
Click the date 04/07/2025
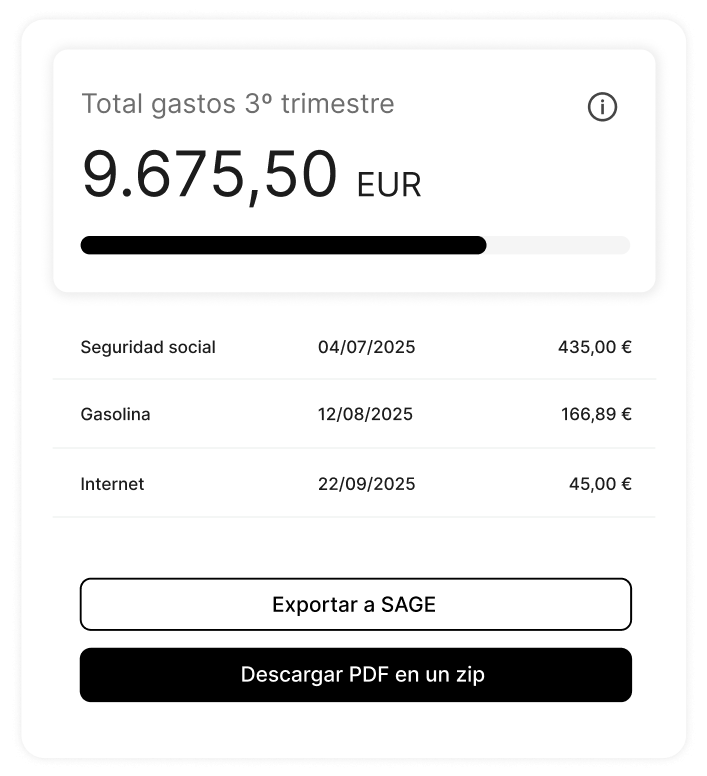366,348
